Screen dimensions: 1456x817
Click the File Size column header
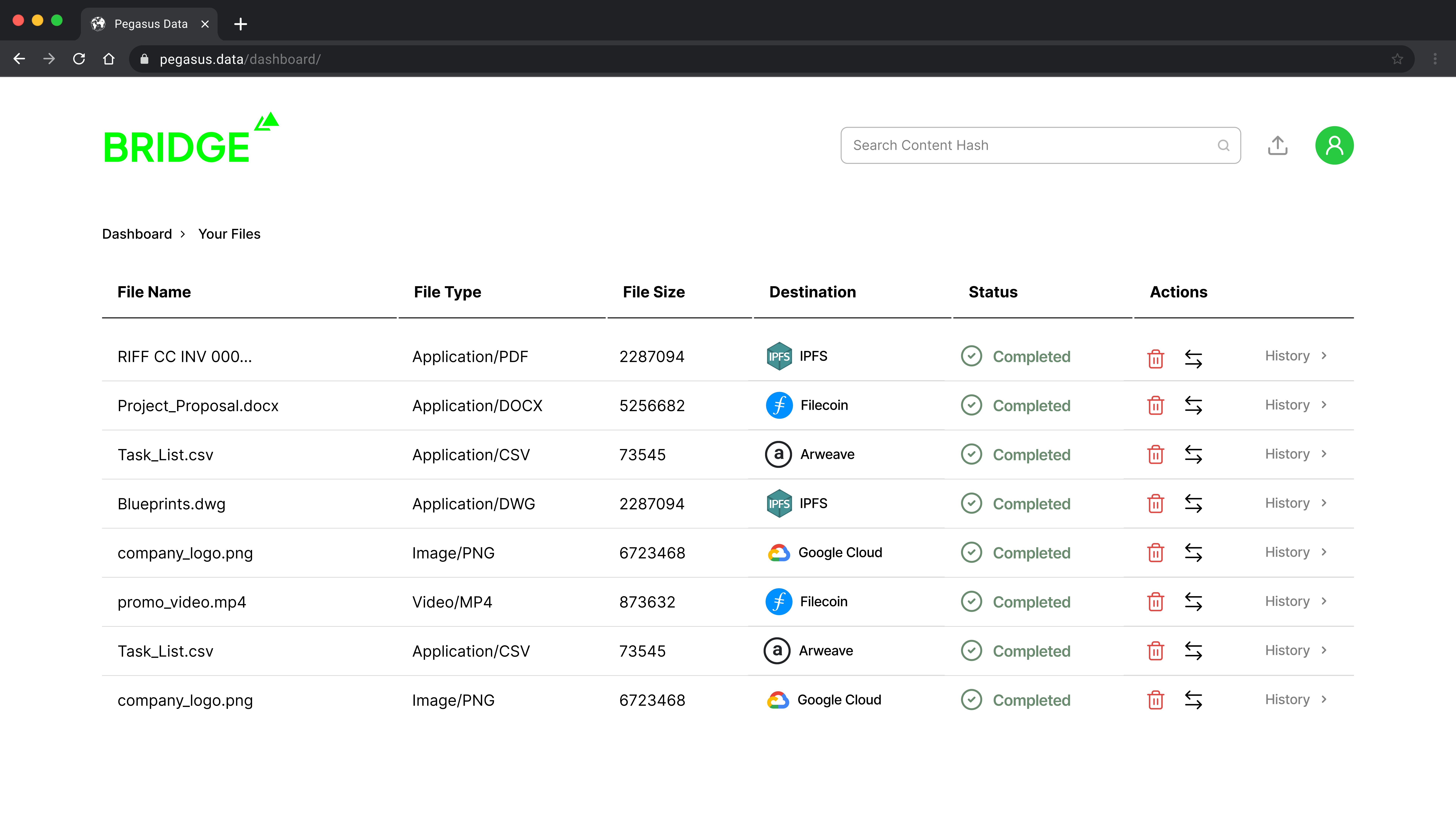tap(653, 292)
